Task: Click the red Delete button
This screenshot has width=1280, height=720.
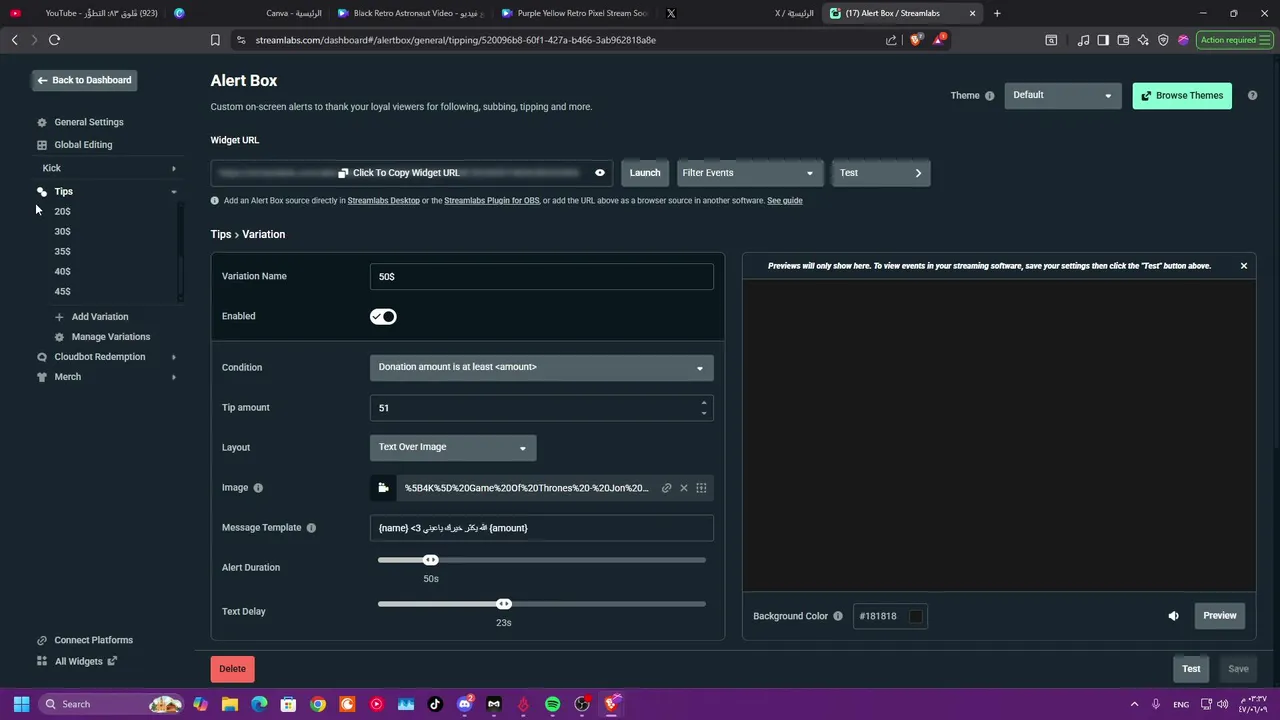Action: click(x=233, y=669)
